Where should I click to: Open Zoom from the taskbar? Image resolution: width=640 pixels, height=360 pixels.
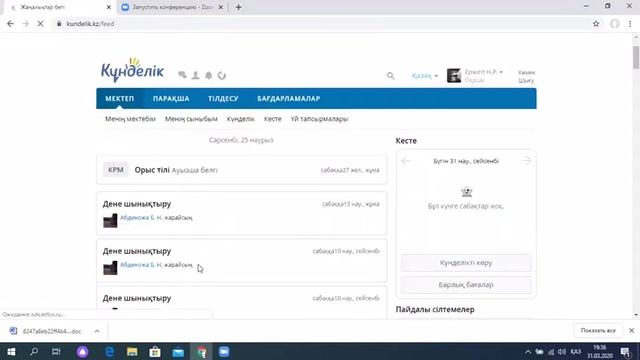tap(224, 351)
